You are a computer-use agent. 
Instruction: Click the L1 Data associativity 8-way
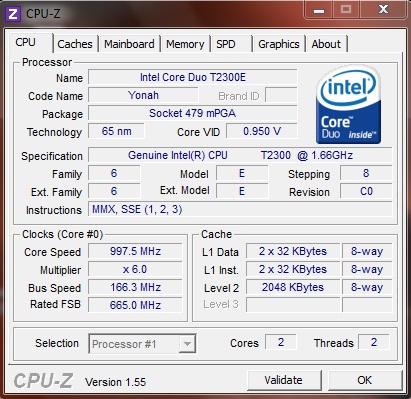click(367, 251)
